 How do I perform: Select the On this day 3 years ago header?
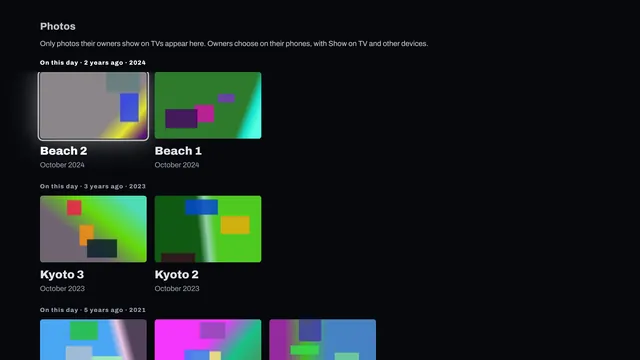pos(93,186)
